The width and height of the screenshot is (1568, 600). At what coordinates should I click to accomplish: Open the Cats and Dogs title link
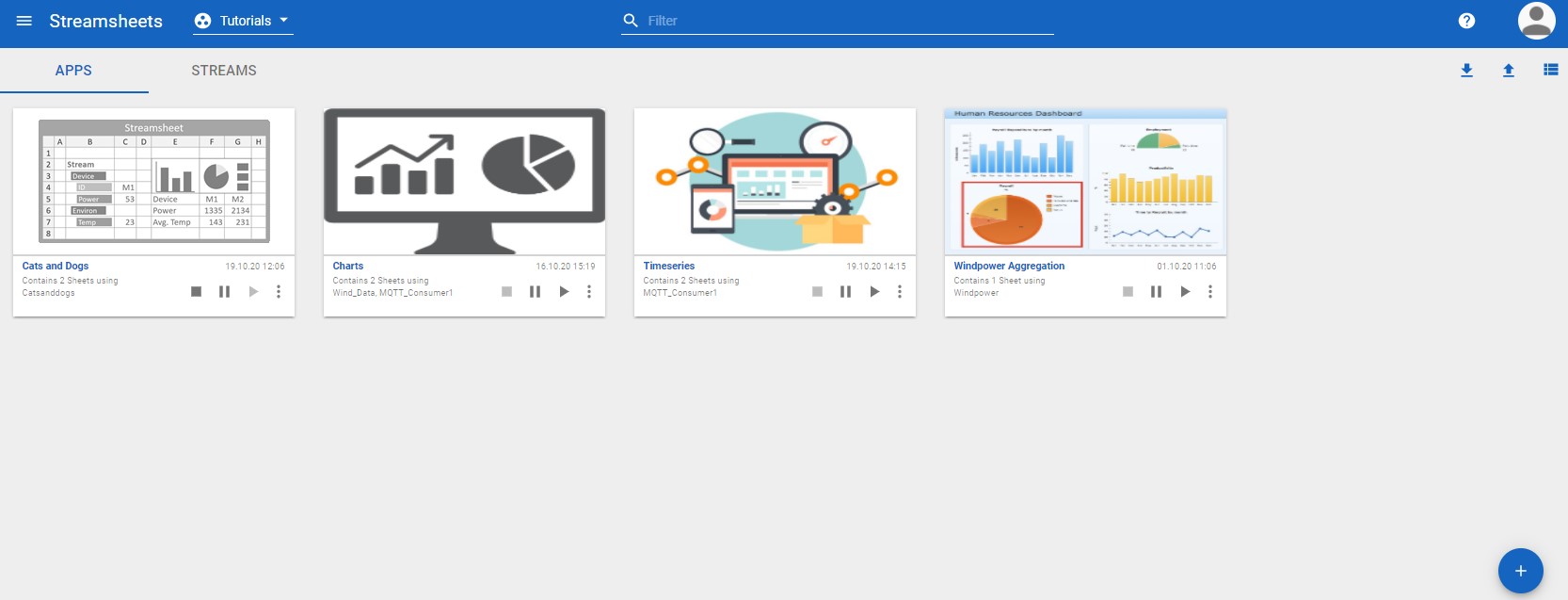pos(56,267)
